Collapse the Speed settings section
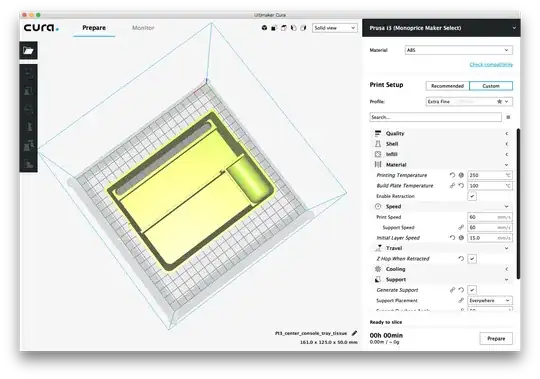 [441, 207]
